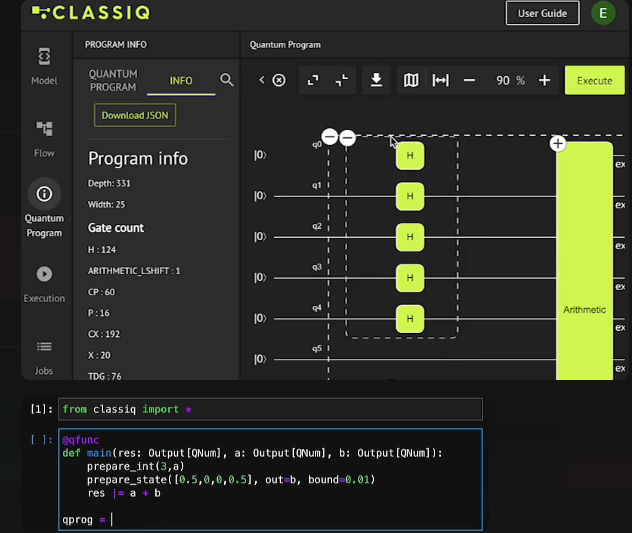Screen dimensions: 632x533
Task: Click the CLASSIQ logo
Action: click(x=91, y=12)
